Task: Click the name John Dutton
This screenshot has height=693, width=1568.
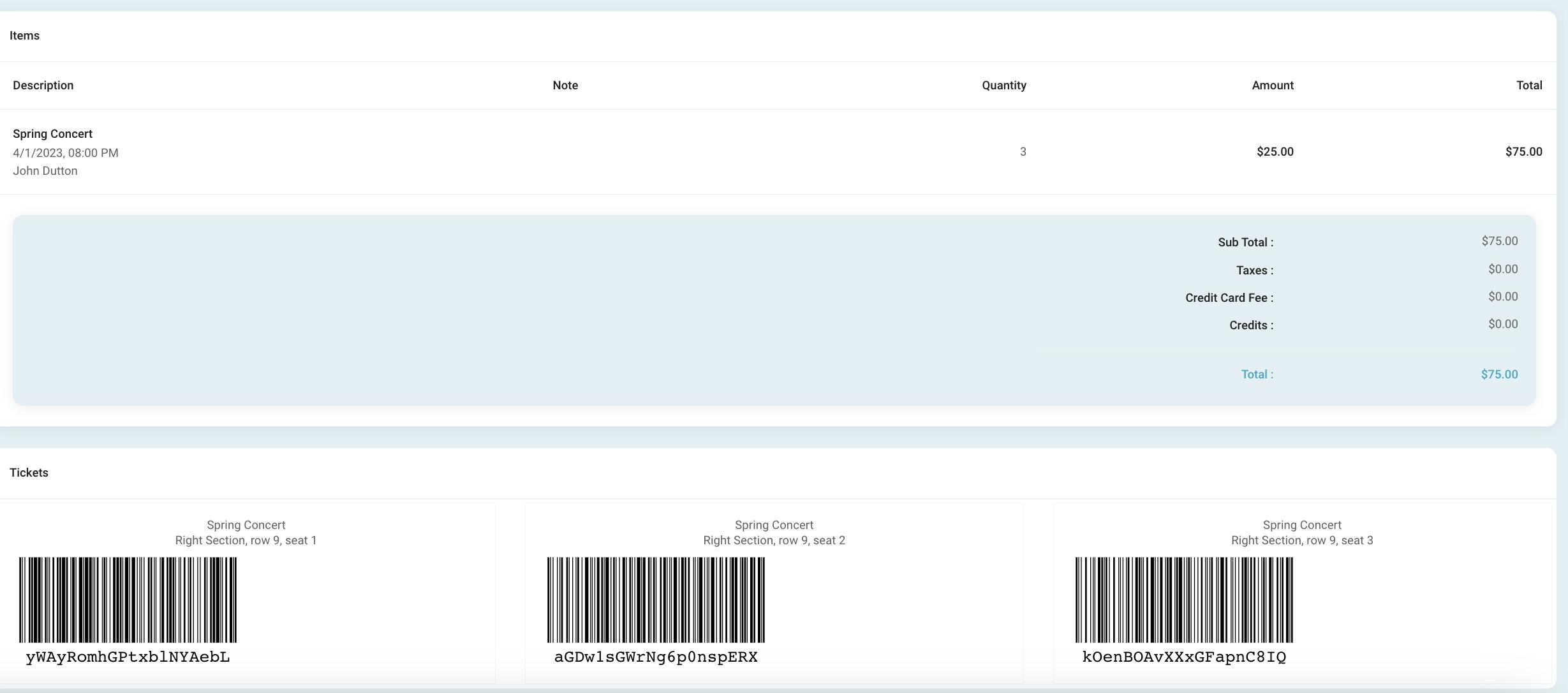Action: (45, 171)
